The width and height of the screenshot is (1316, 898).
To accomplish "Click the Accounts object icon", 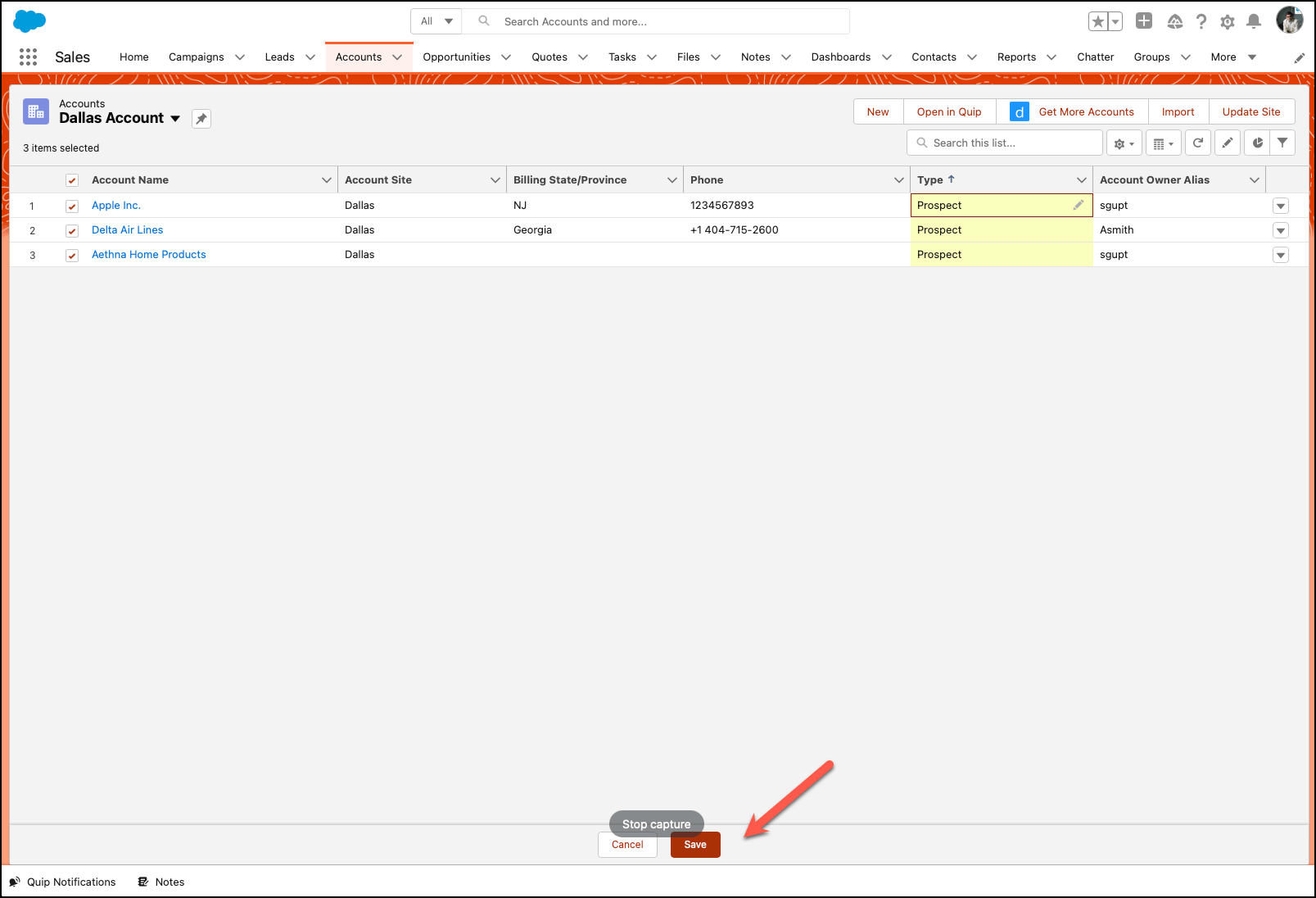I will [x=36, y=111].
